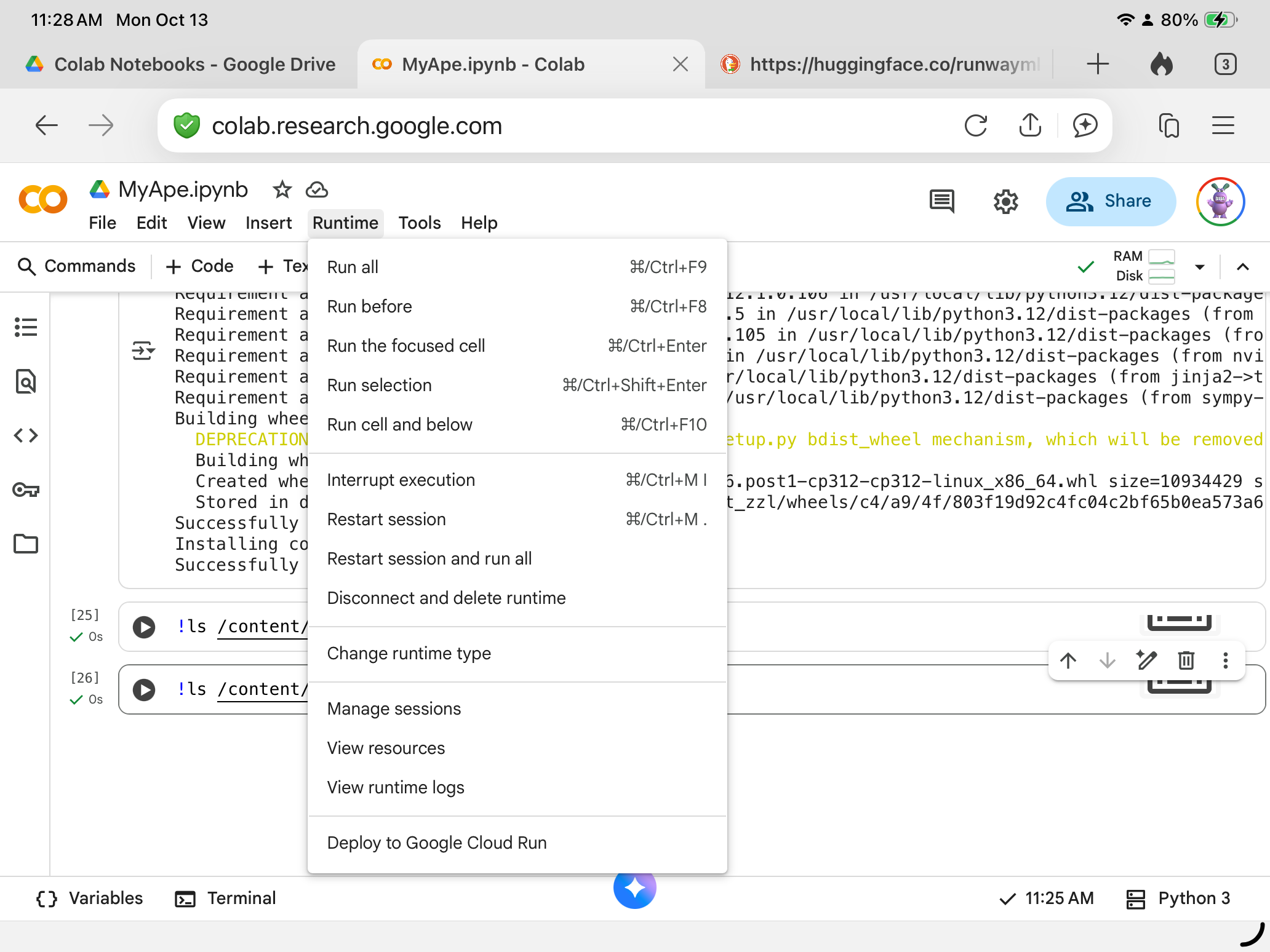
Task: Select Restart session from Runtime menu
Action: (386, 519)
